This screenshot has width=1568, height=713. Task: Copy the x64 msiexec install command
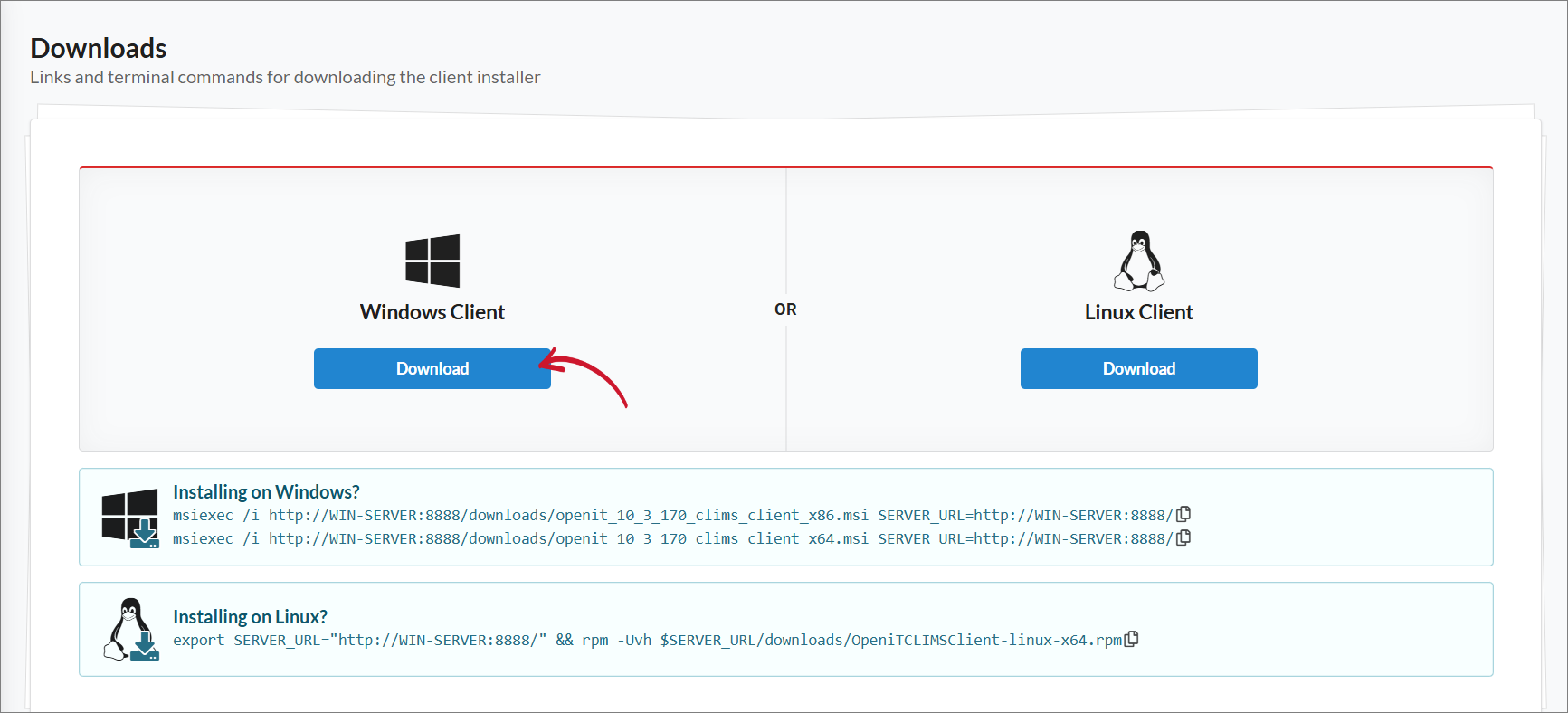1183,537
